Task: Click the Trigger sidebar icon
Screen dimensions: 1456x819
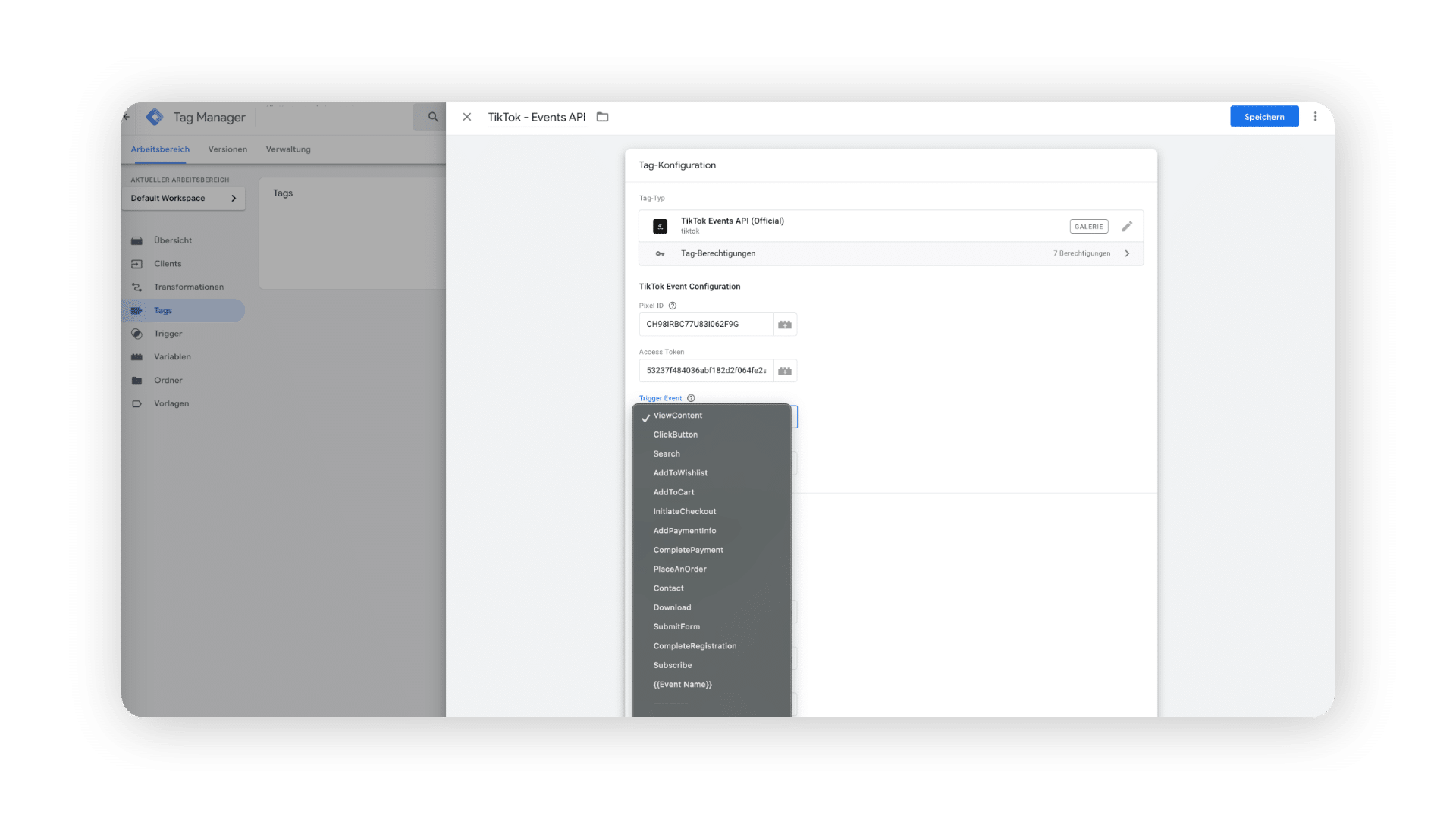Action: pos(136,334)
